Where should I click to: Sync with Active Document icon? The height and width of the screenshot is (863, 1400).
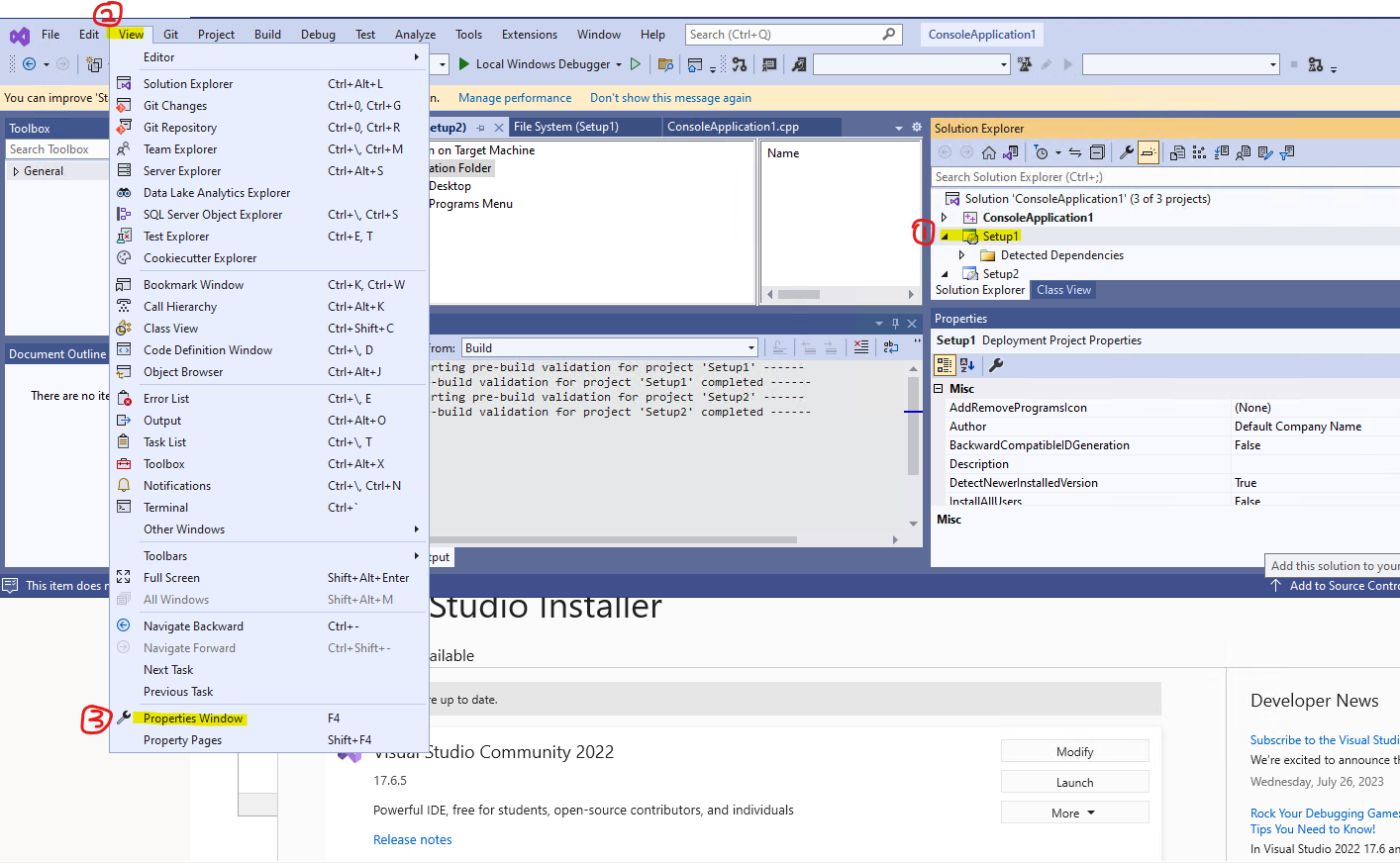click(x=1075, y=152)
